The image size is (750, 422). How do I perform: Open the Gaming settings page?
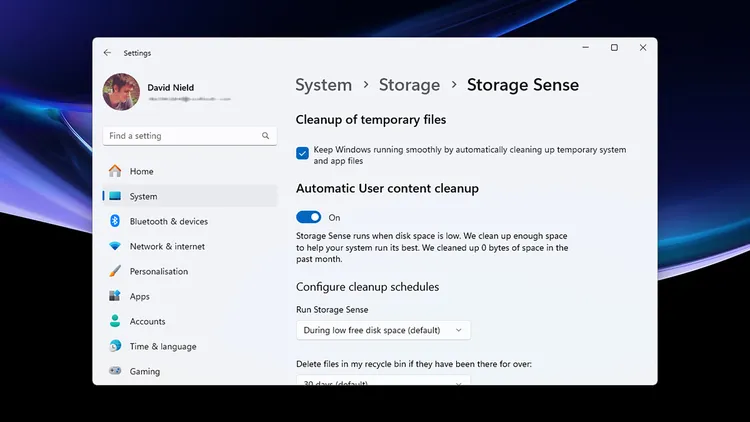(x=144, y=371)
